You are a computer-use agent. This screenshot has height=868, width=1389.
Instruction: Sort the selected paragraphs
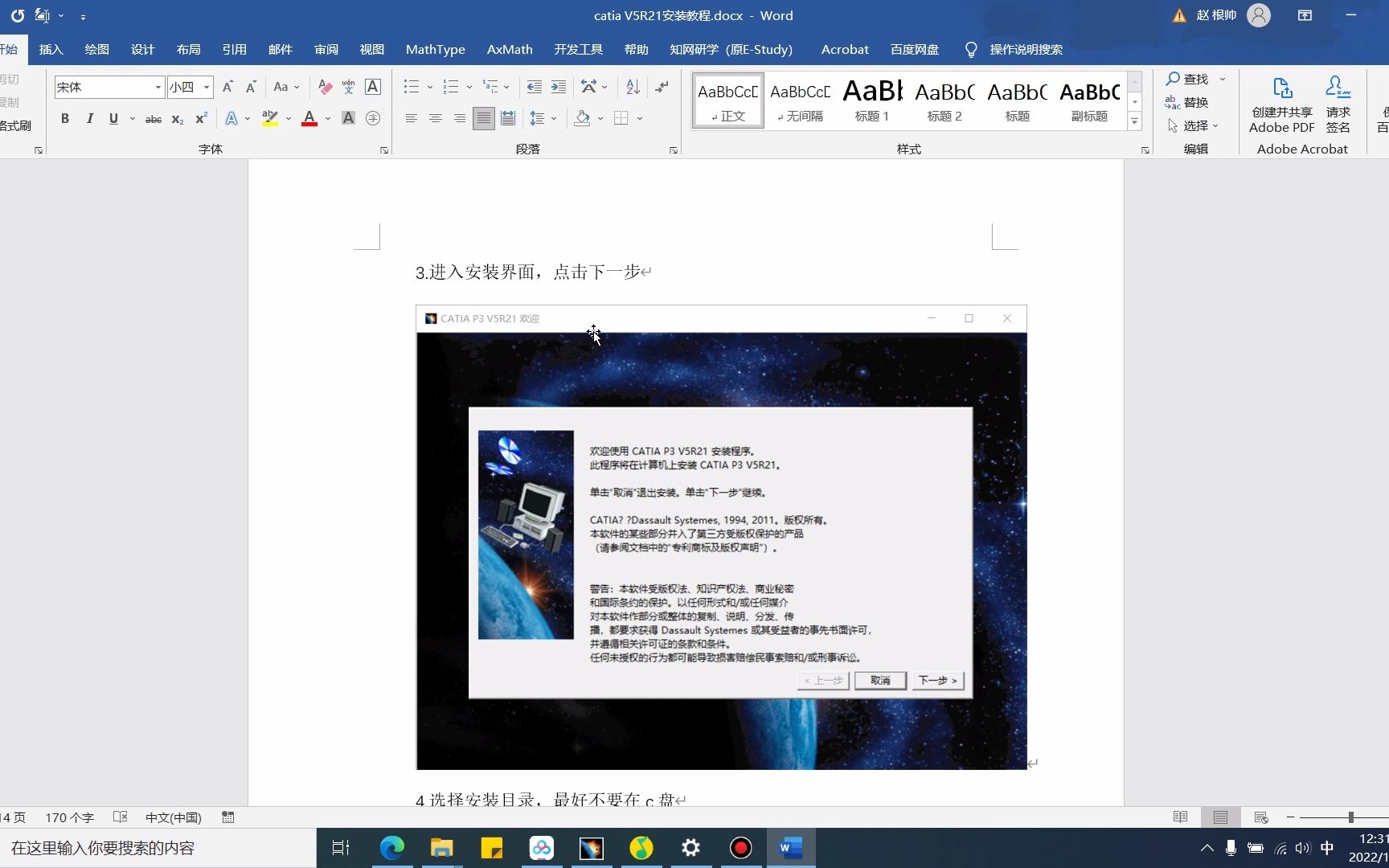633,87
